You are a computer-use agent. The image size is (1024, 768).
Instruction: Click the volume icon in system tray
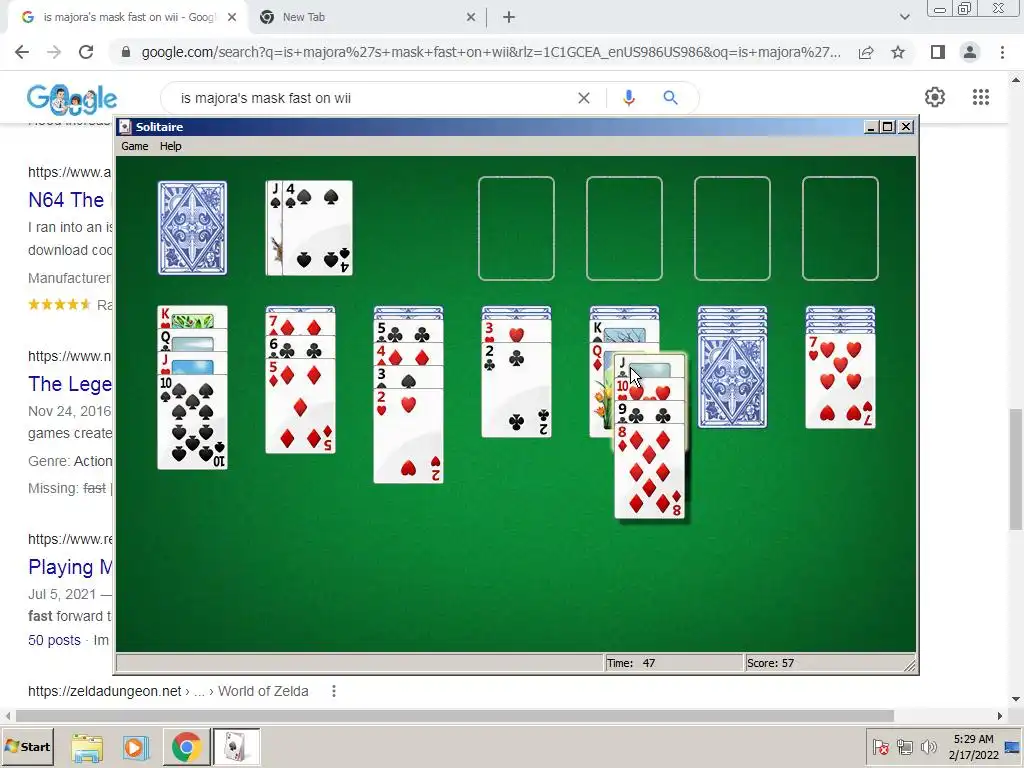click(x=927, y=747)
